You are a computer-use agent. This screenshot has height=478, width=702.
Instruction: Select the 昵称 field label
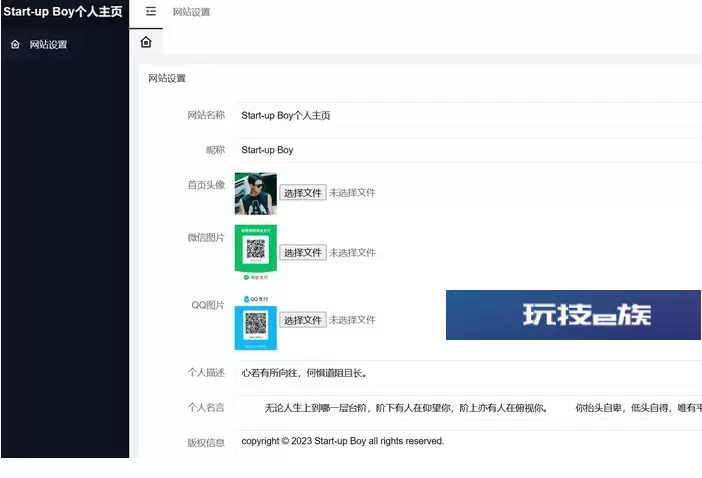215,150
